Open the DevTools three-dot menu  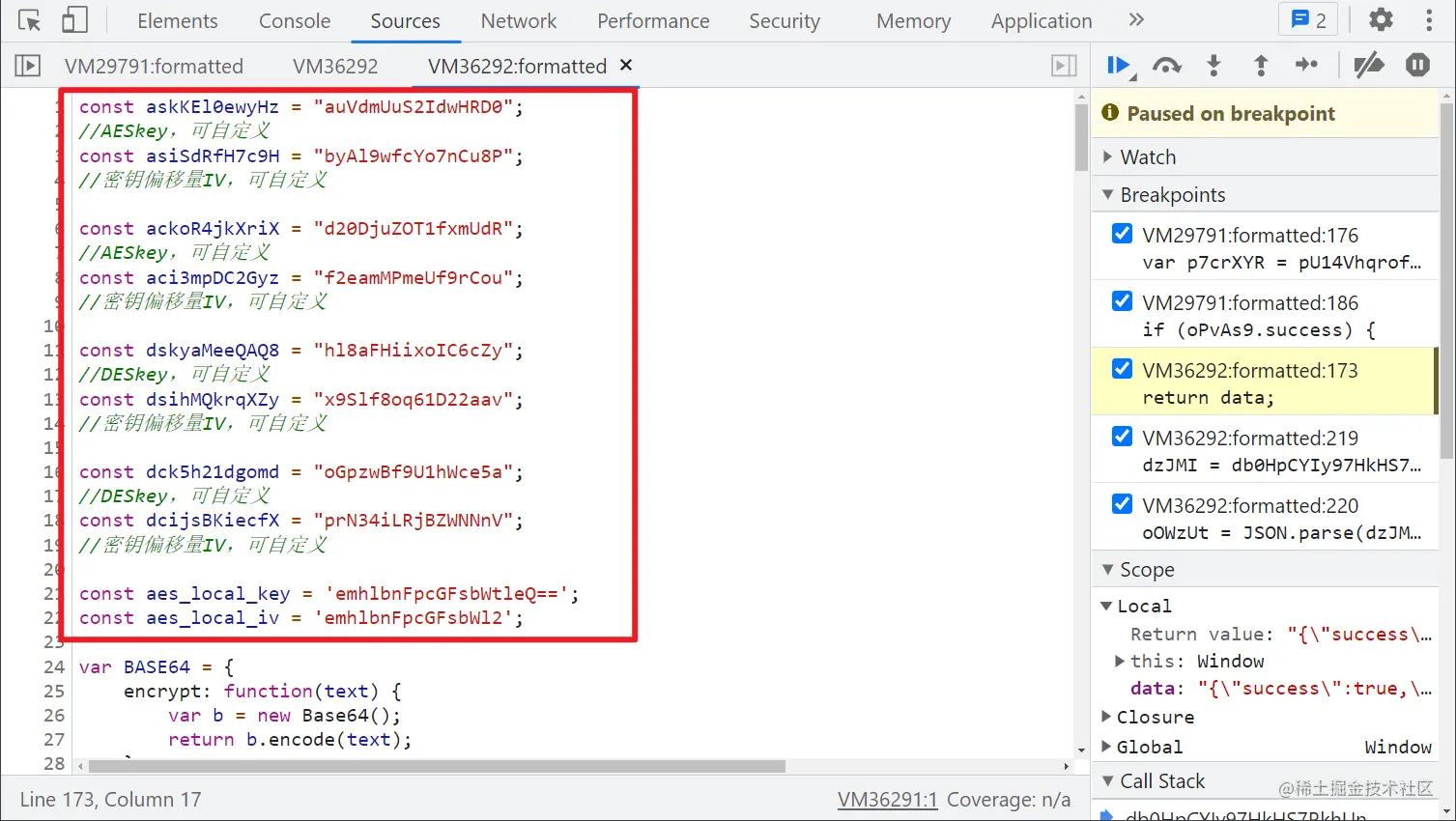point(1429,20)
